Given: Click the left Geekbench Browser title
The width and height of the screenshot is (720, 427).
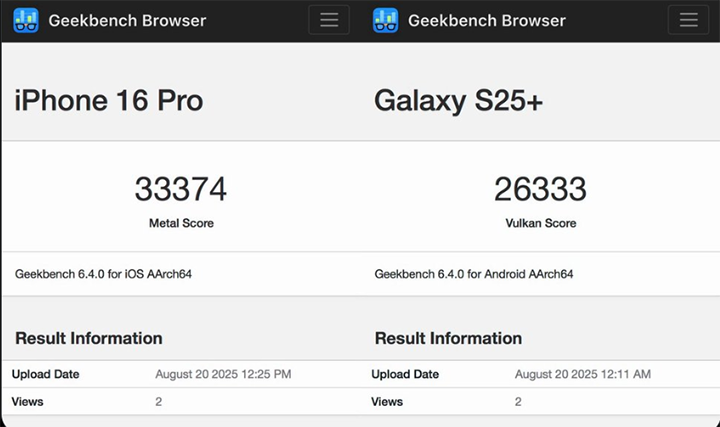Looking at the screenshot, I should 127,21.
